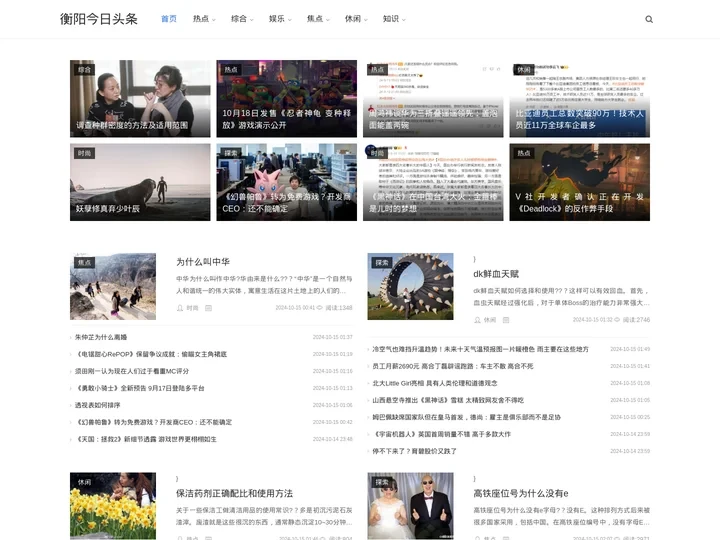Click author icon under 为什么叫中华
This screenshot has height=540, width=720.
click(x=180, y=308)
